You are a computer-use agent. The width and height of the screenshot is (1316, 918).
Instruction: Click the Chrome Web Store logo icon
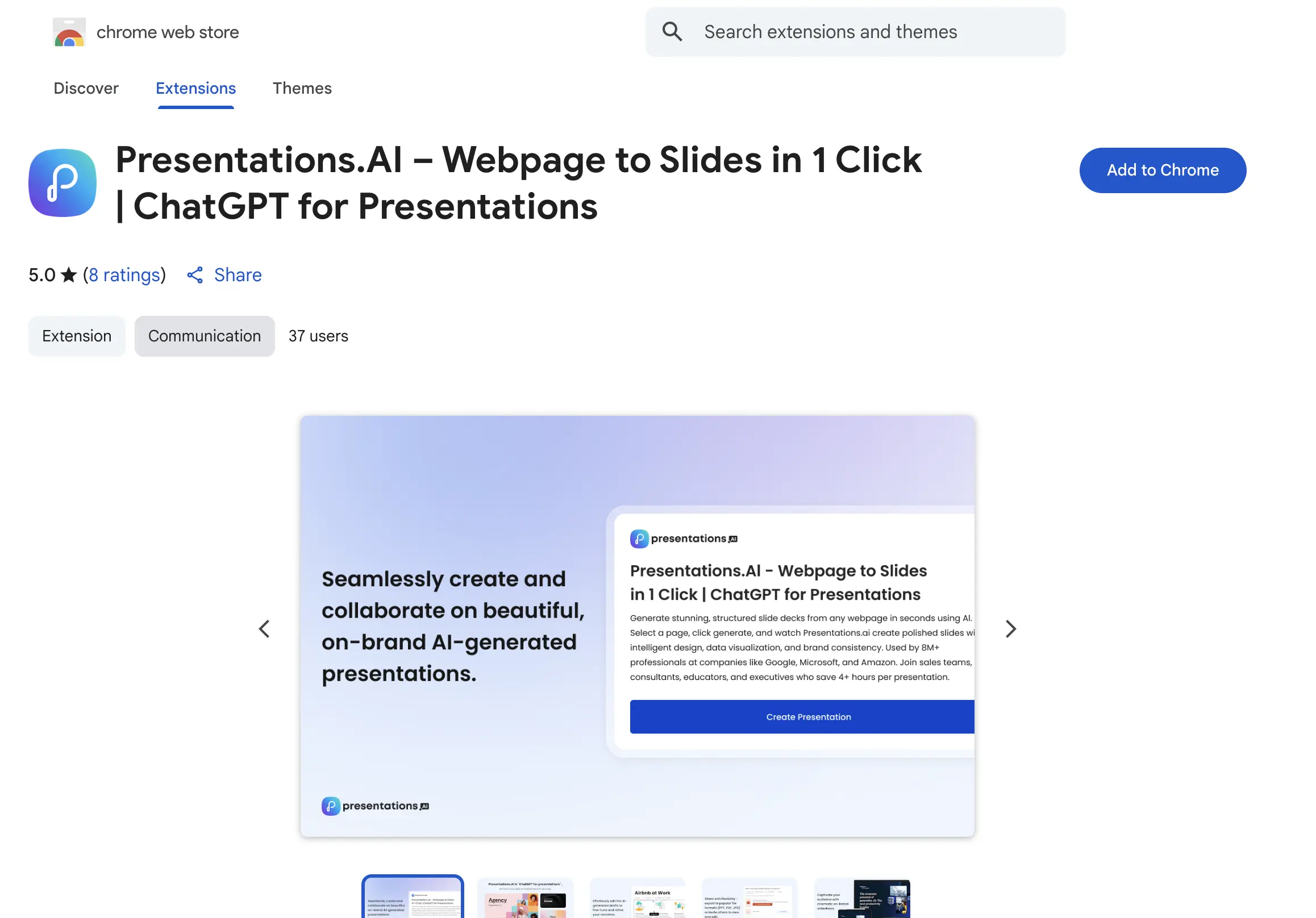point(69,31)
